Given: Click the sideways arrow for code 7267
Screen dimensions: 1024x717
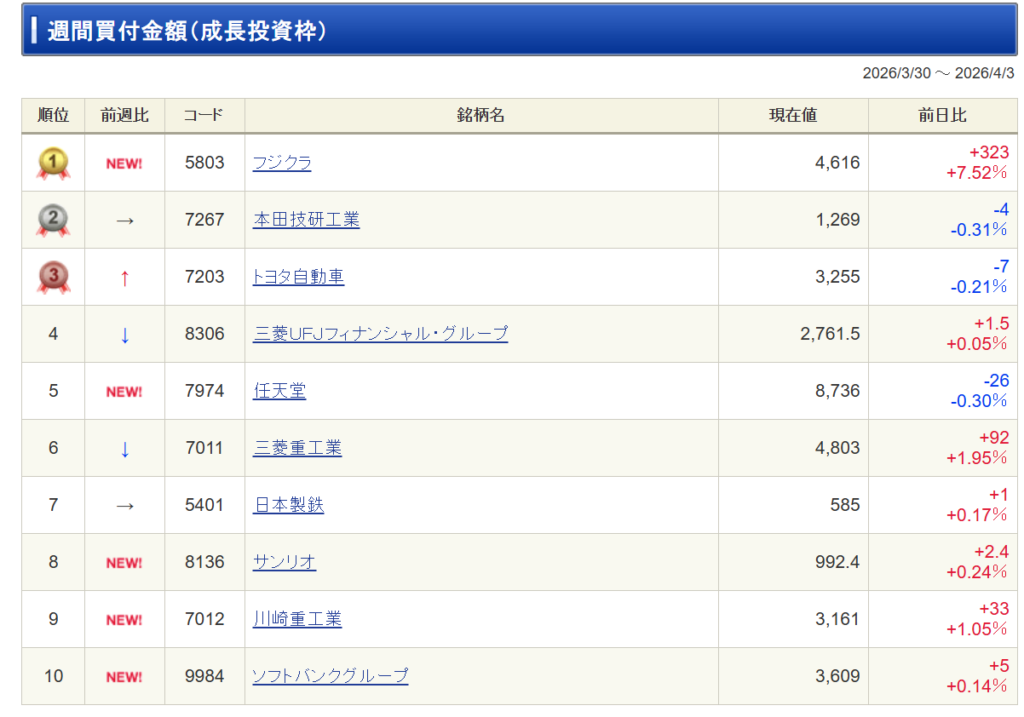Looking at the screenshot, I should (x=124, y=221).
